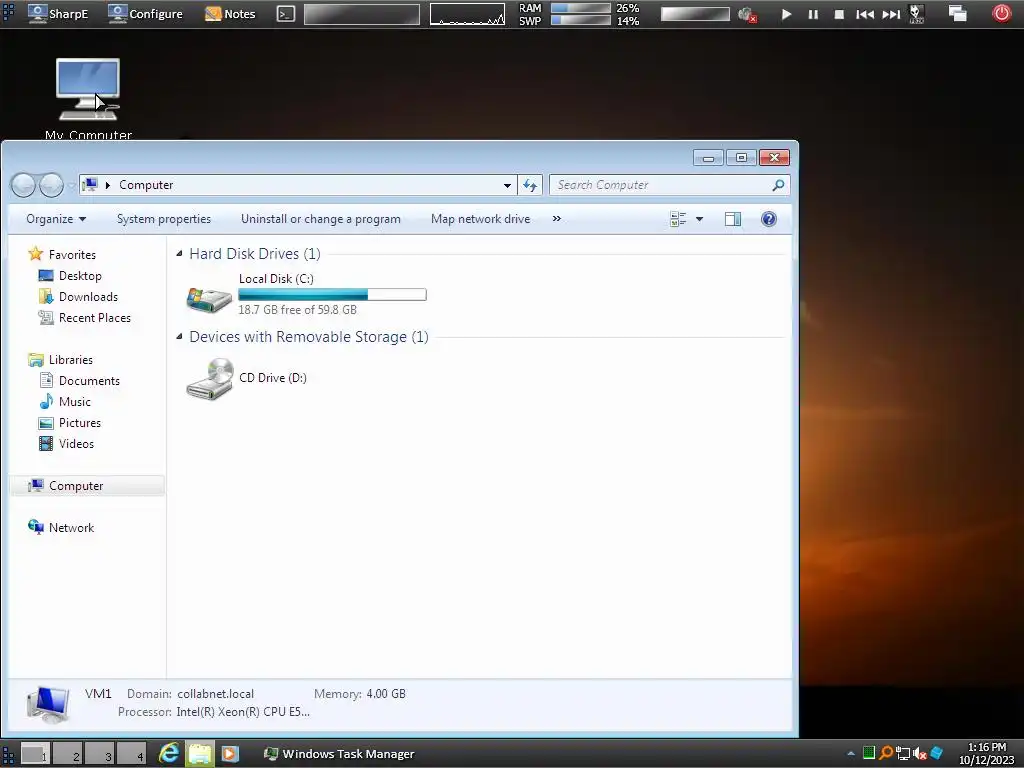The width and height of the screenshot is (1024, 768).
Task: Click the command input field in top bar
Action: pyautogui.click(x=362, y=14)
